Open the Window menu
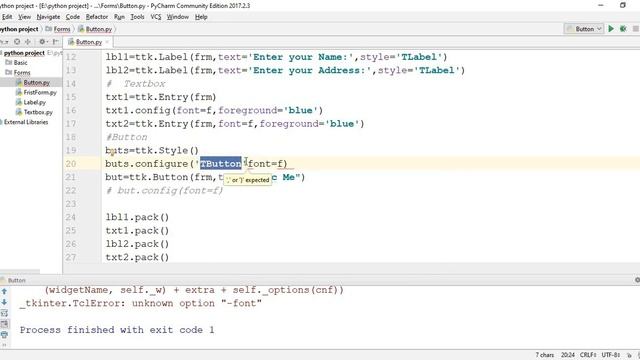The image size is (640, 360). [x=178, y=17]
